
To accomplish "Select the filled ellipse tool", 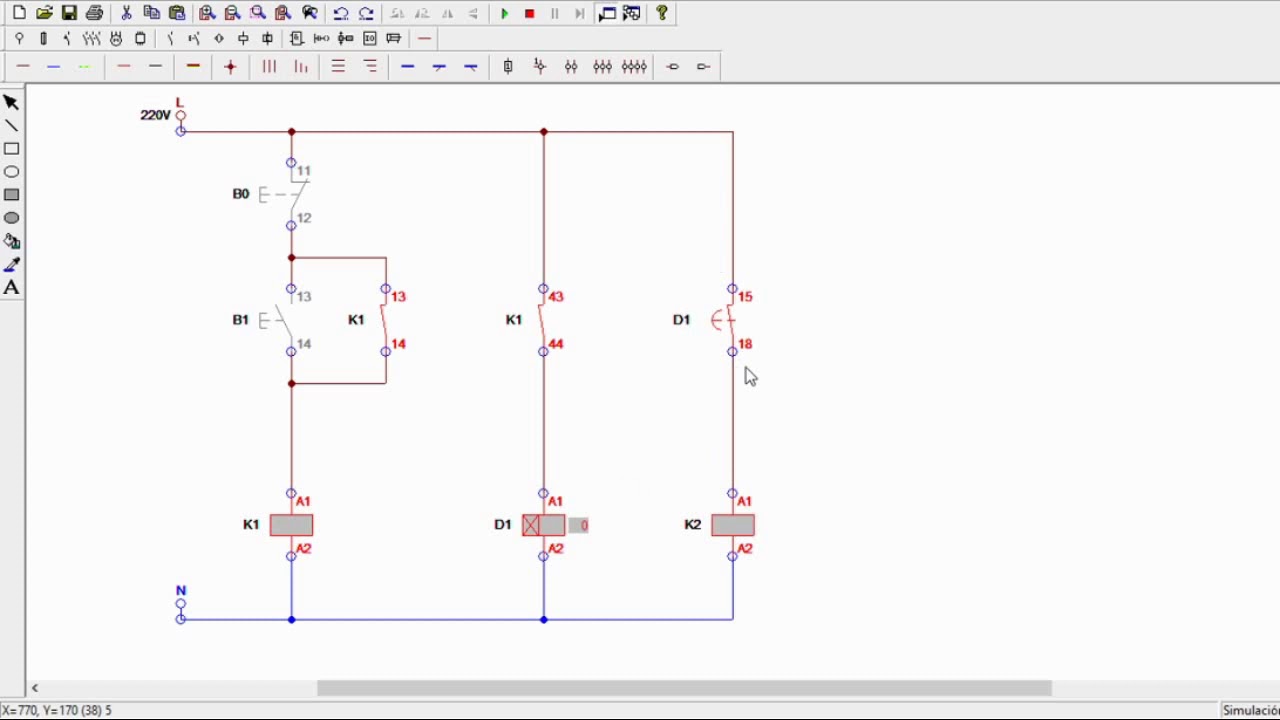I will tap(11, 218).
